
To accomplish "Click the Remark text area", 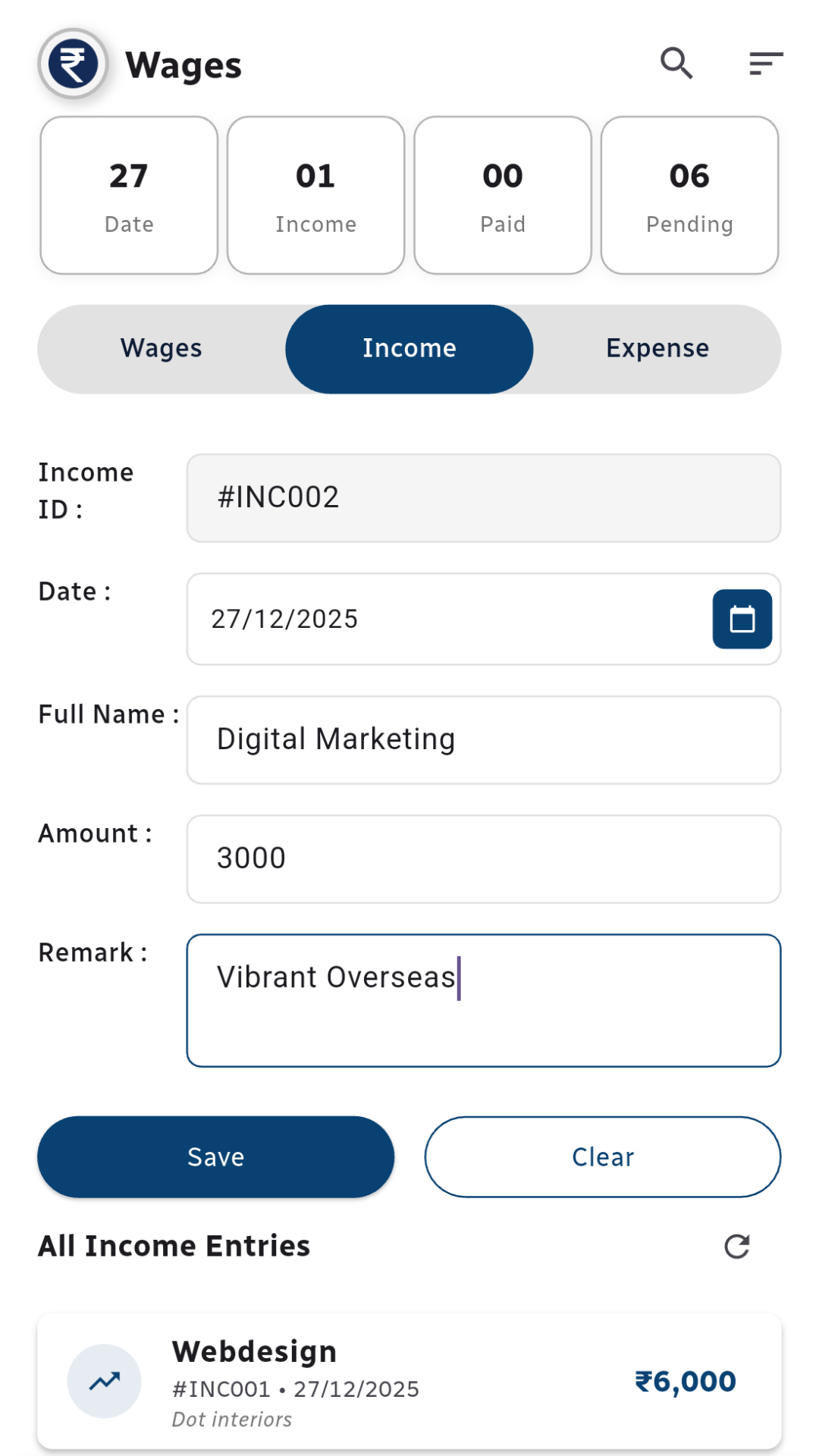I will tap(483, 1000).
